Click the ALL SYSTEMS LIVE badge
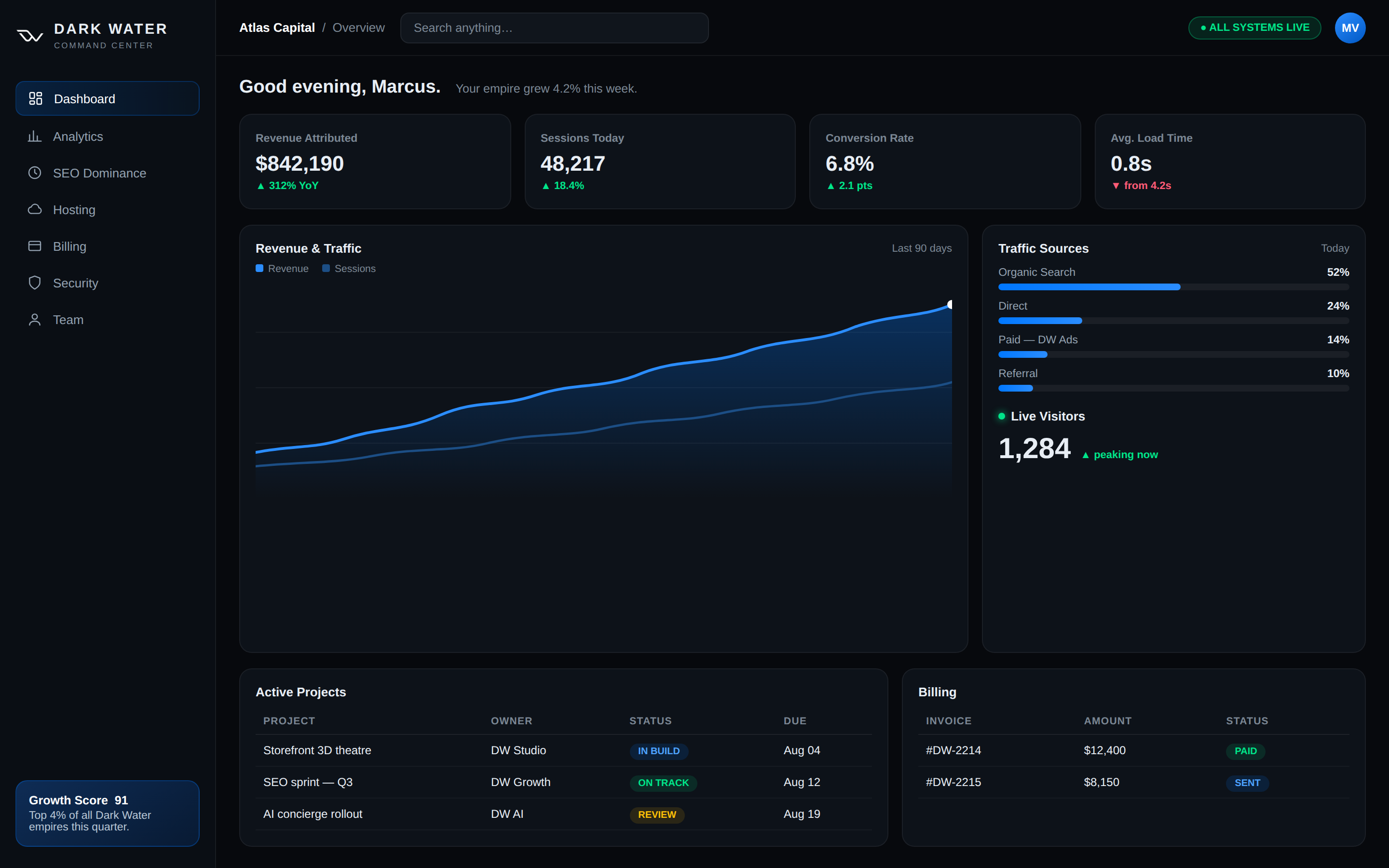 (1255, 27)
